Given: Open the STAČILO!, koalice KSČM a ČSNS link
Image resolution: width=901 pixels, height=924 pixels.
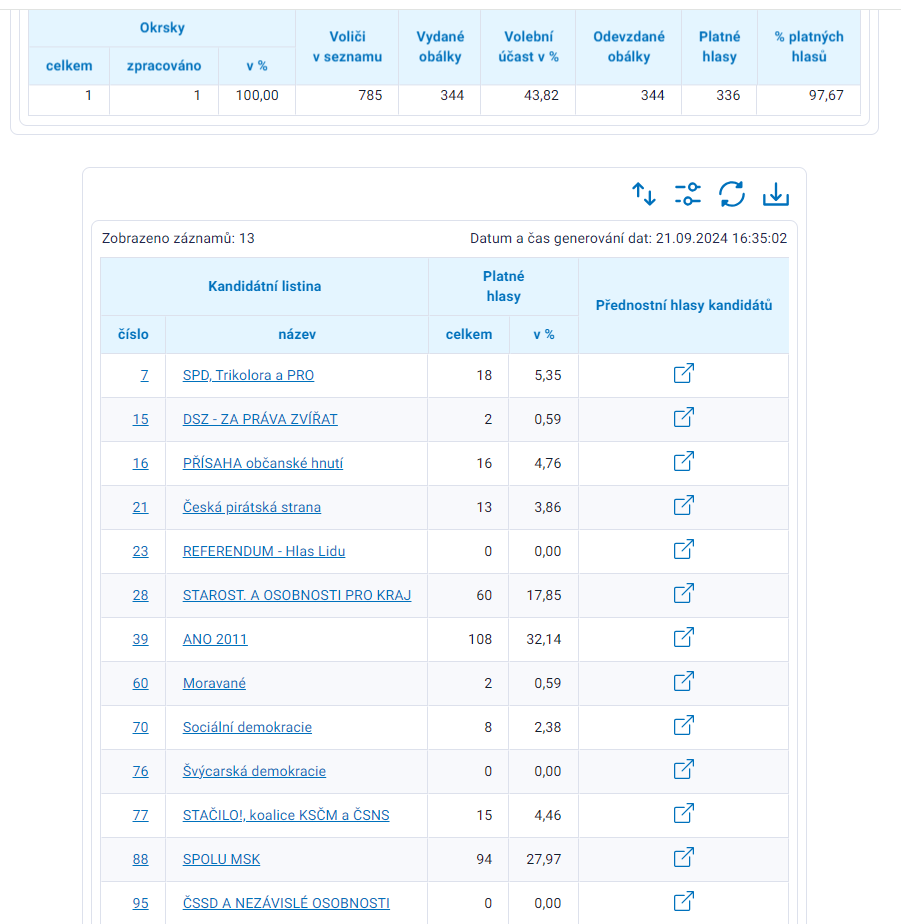Looking at the screenshot, I should tap(286, 816).
